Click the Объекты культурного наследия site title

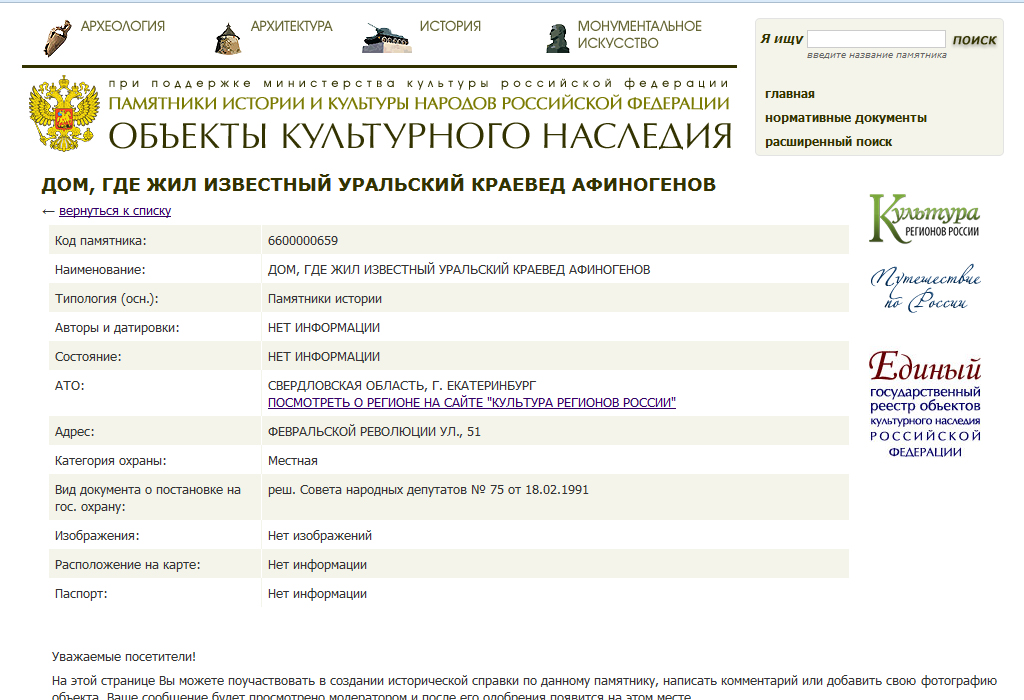[420, 136]
